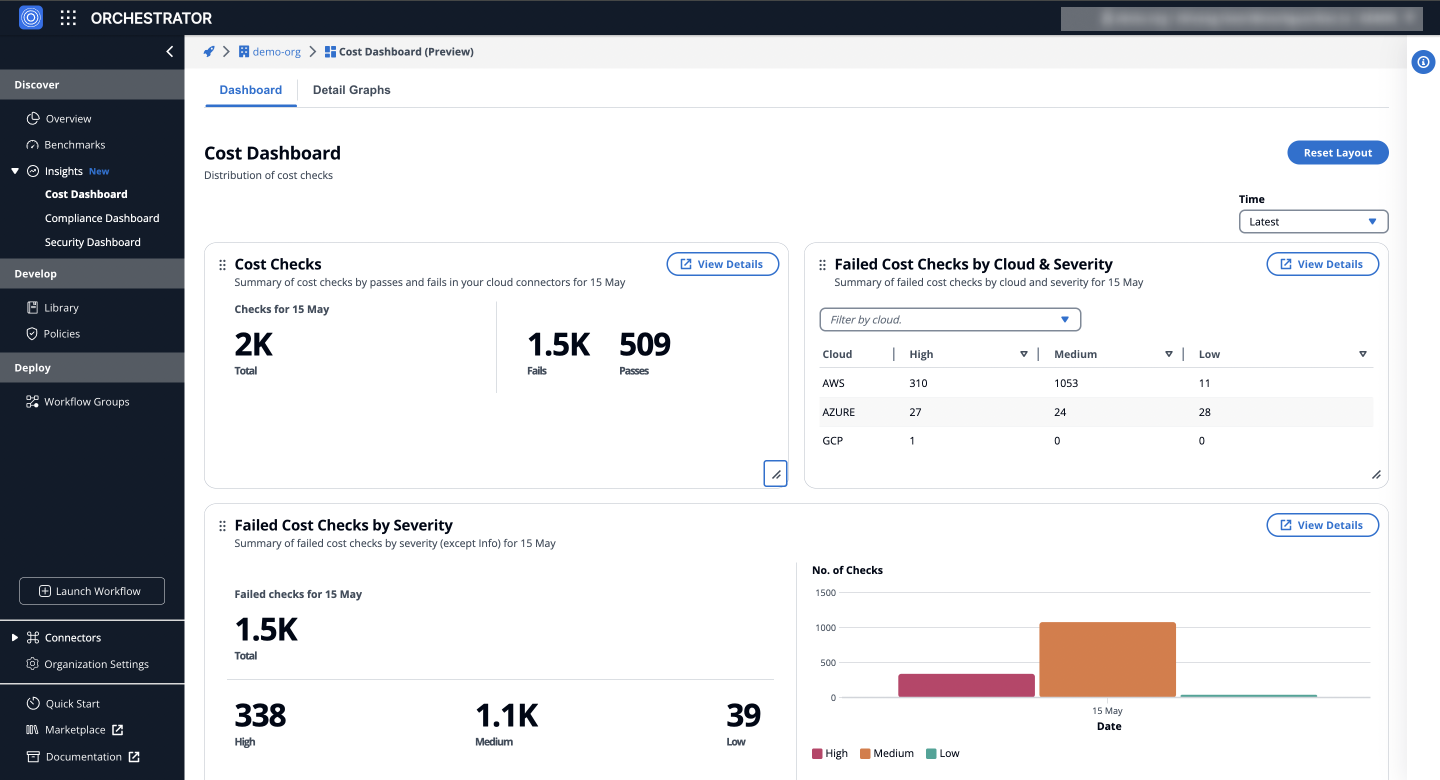This screenshot has height=780, width=1440.
Task: Open the Library section under Develop
Action: pyautogui.click(x=60, y=307)
